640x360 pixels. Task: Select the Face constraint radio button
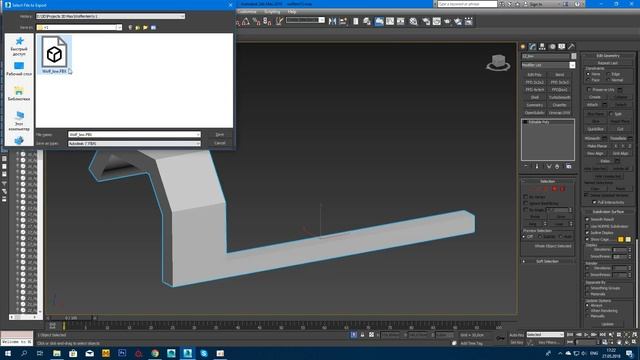588,80
